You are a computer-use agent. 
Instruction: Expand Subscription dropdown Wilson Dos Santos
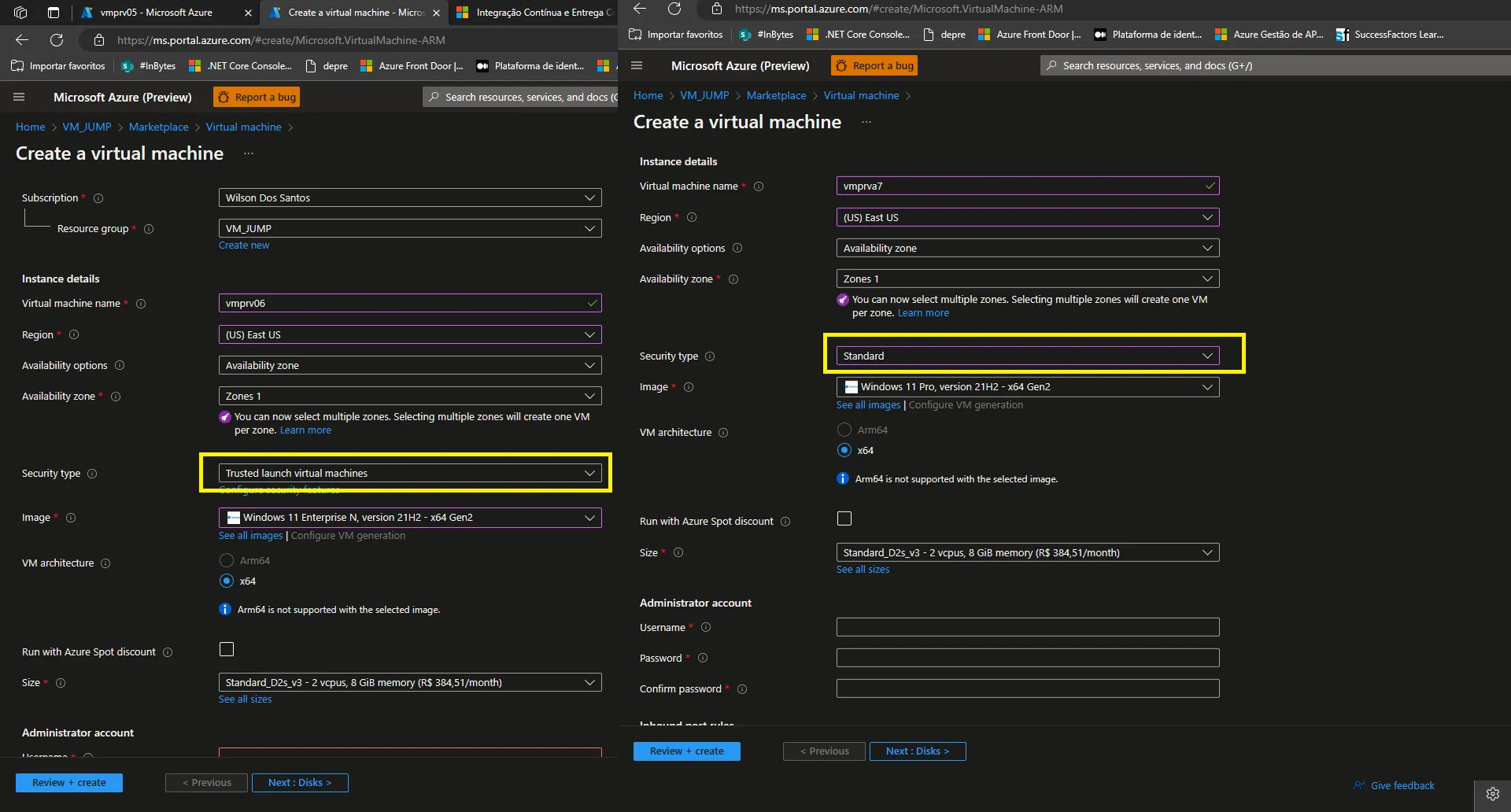click(x=410, y=197)
